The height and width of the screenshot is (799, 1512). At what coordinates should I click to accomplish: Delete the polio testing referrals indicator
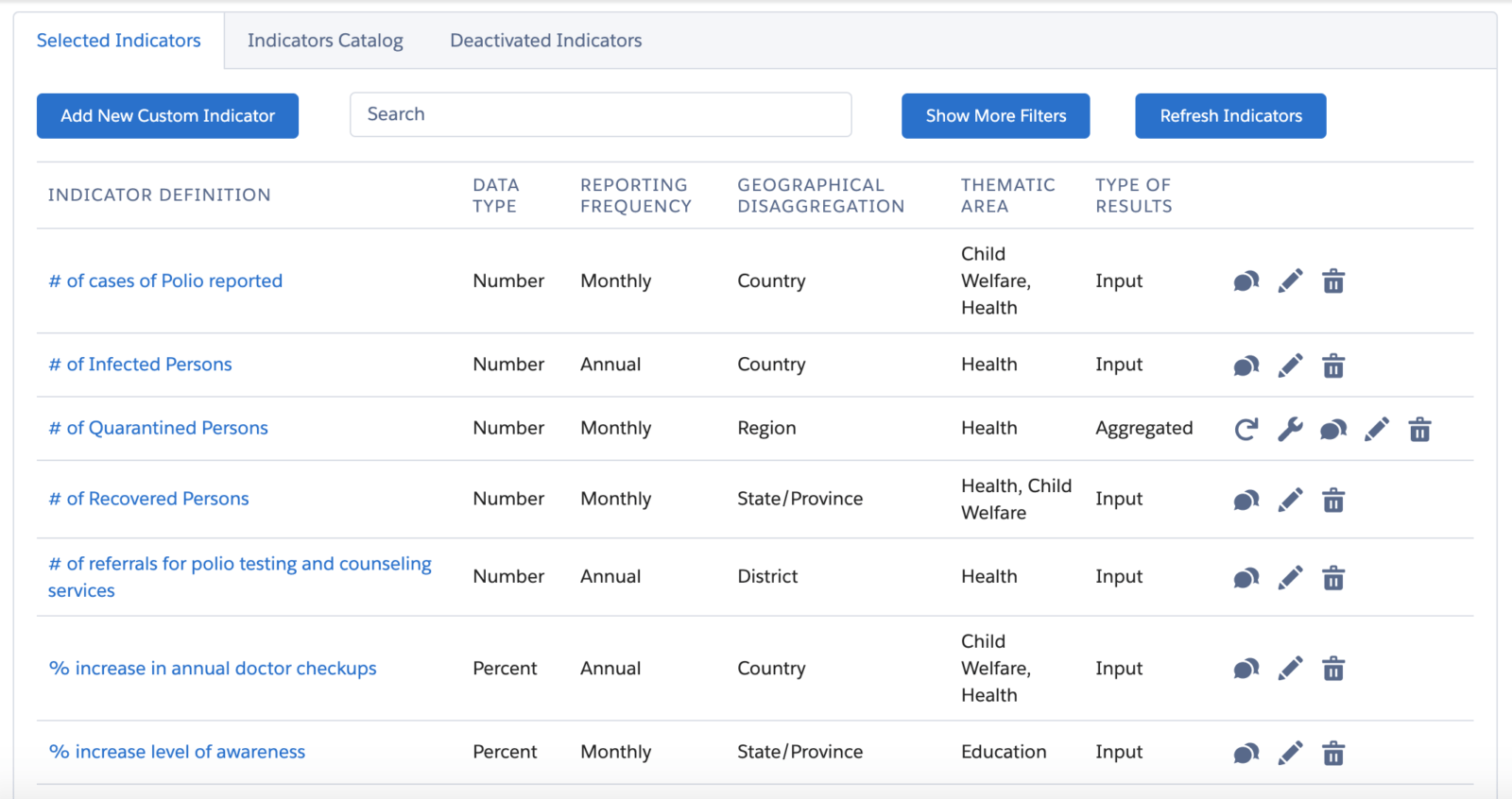(1333, 578)
